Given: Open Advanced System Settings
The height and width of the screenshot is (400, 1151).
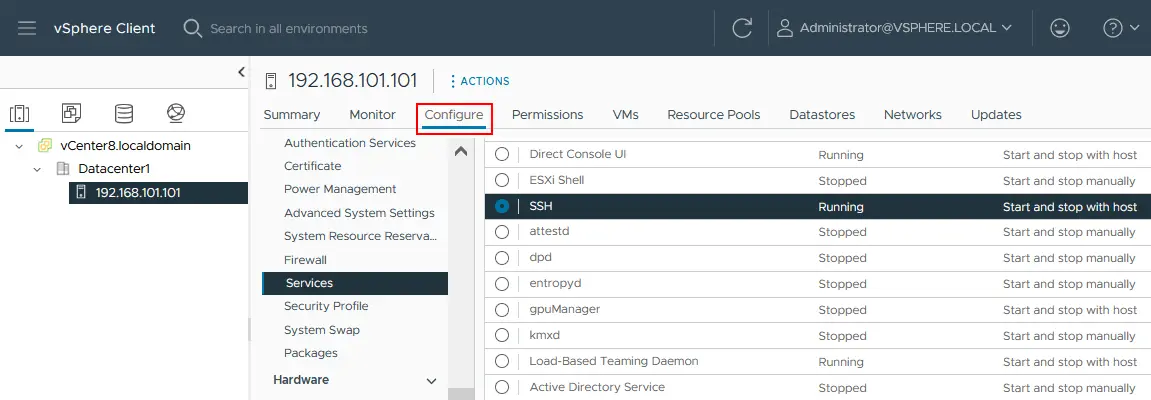Looking at the screenshot, I should pyautogui.click(x=359, y=213).
